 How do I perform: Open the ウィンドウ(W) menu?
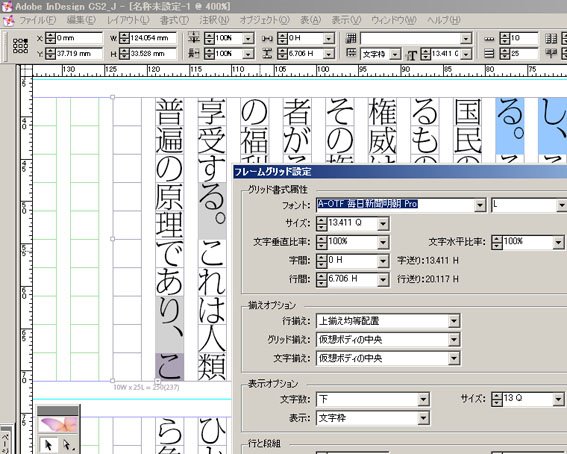394,20
